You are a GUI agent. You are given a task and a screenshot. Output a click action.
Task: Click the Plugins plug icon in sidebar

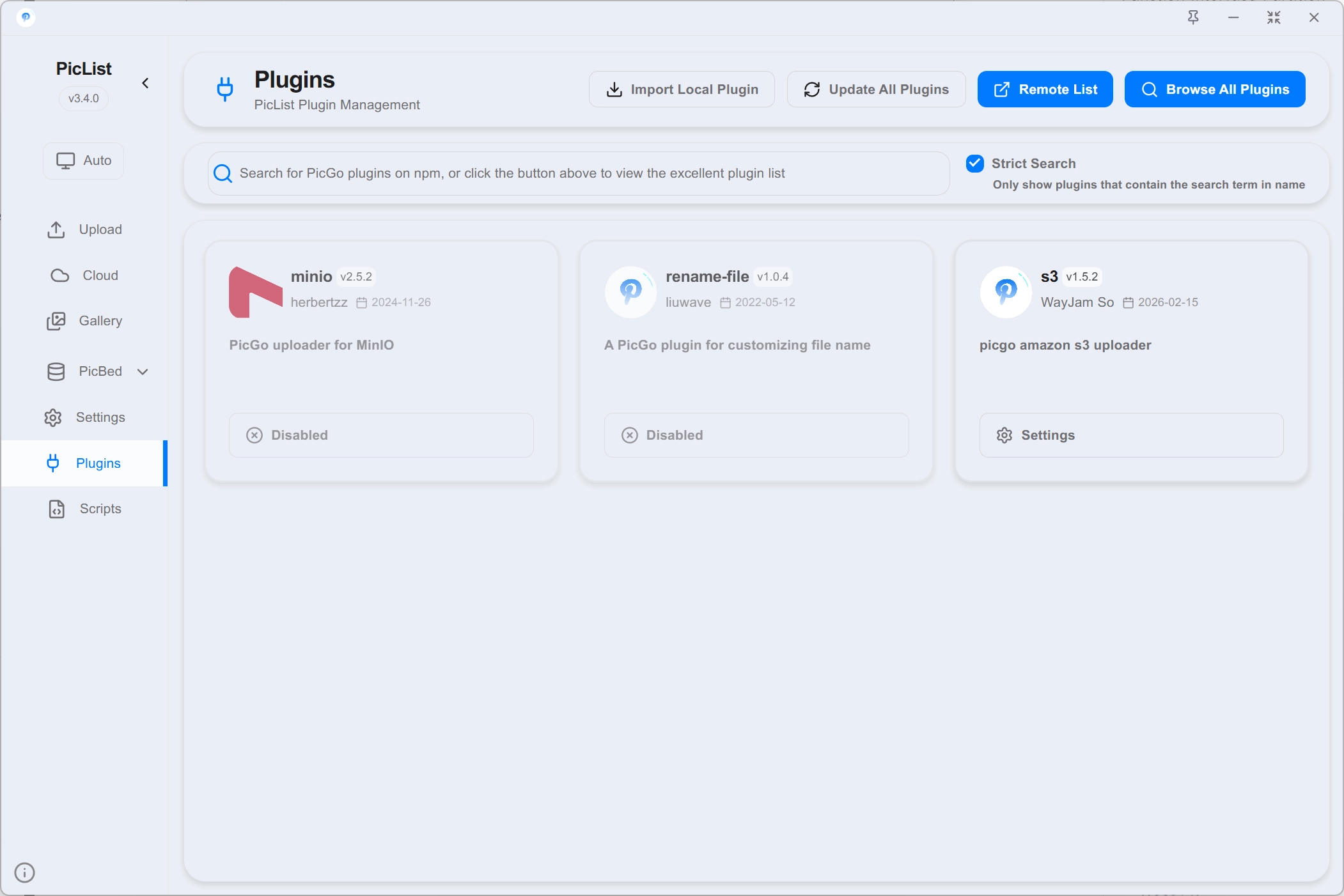pyautogui.click(x=53, y=463)
